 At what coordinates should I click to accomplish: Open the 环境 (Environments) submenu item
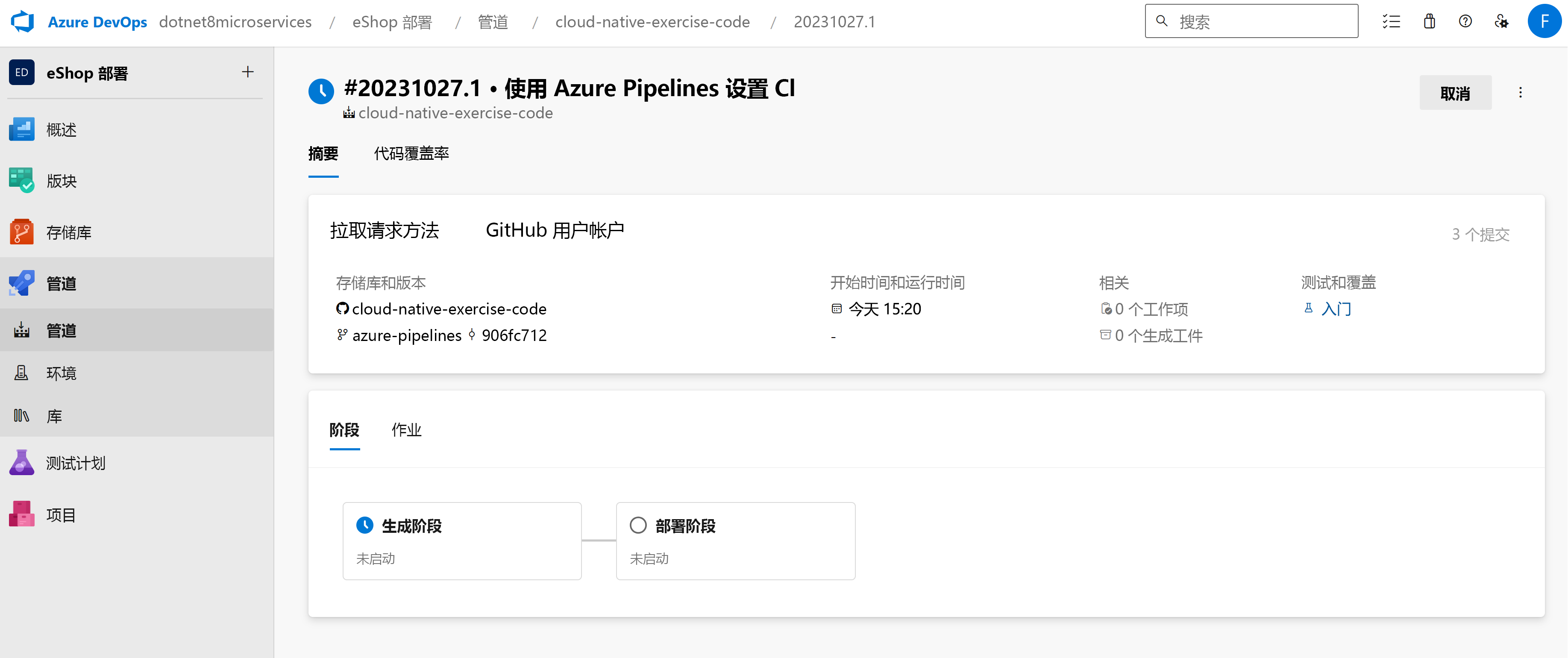click(61, 373)
